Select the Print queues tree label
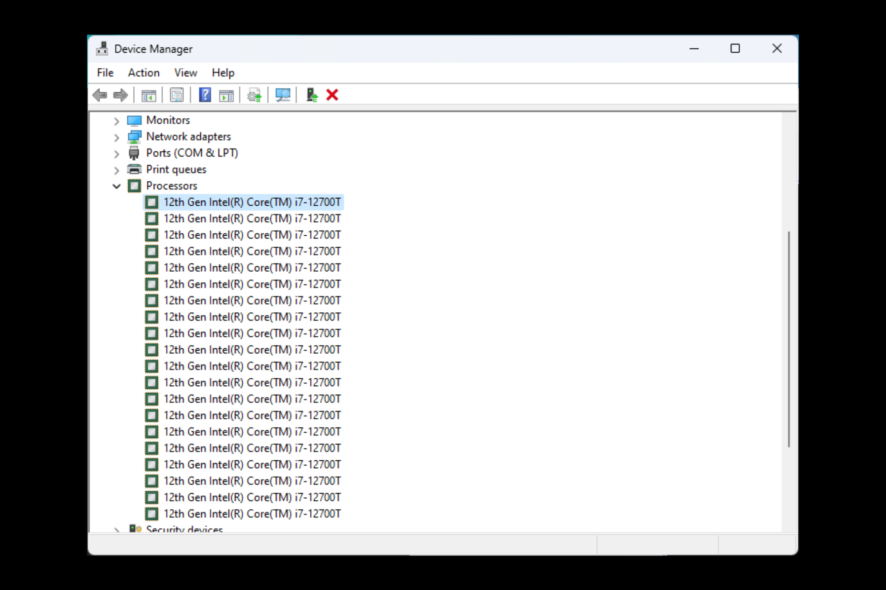 [176, 170]
